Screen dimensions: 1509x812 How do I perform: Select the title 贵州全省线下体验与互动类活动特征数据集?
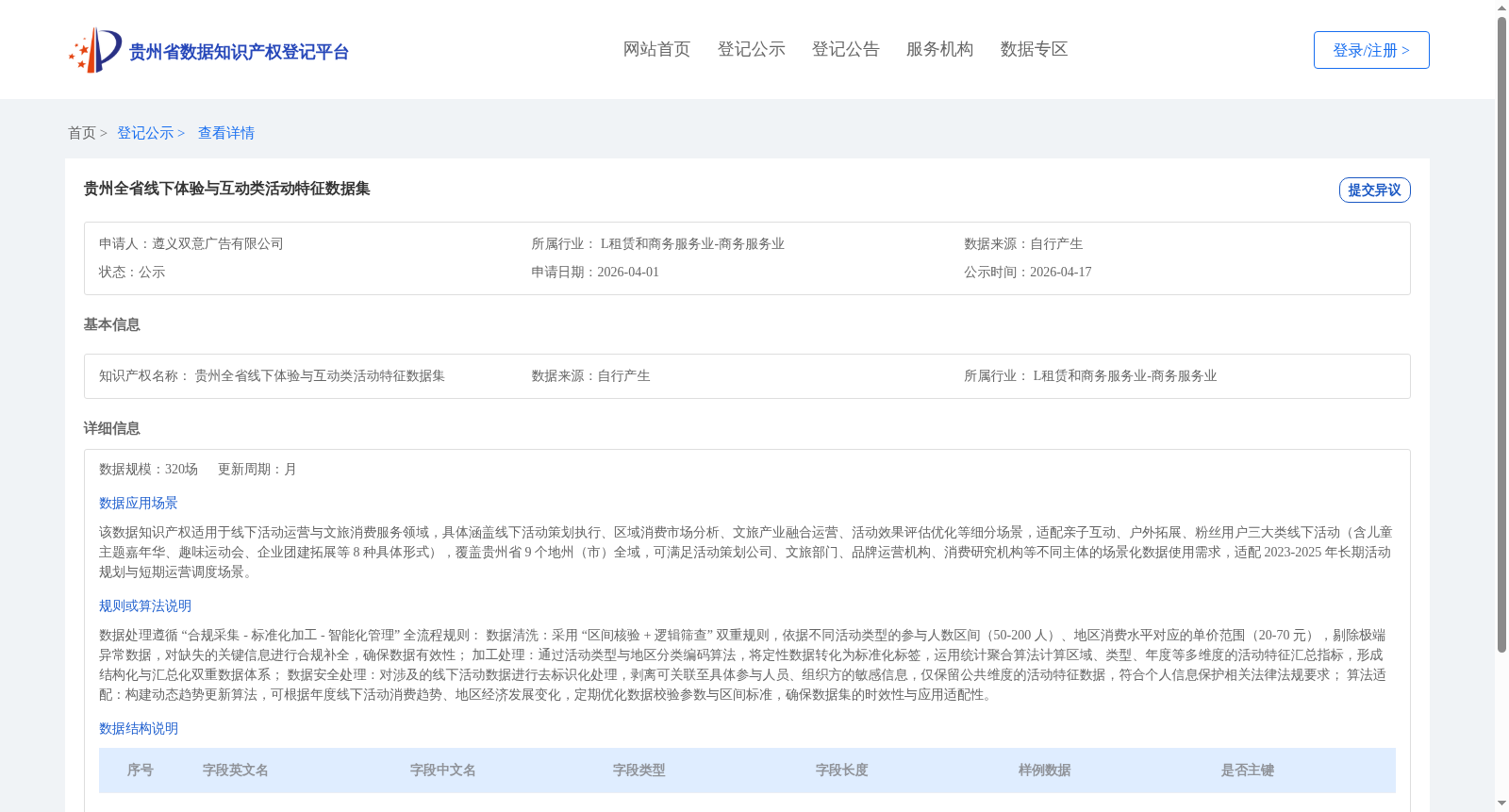226,189
